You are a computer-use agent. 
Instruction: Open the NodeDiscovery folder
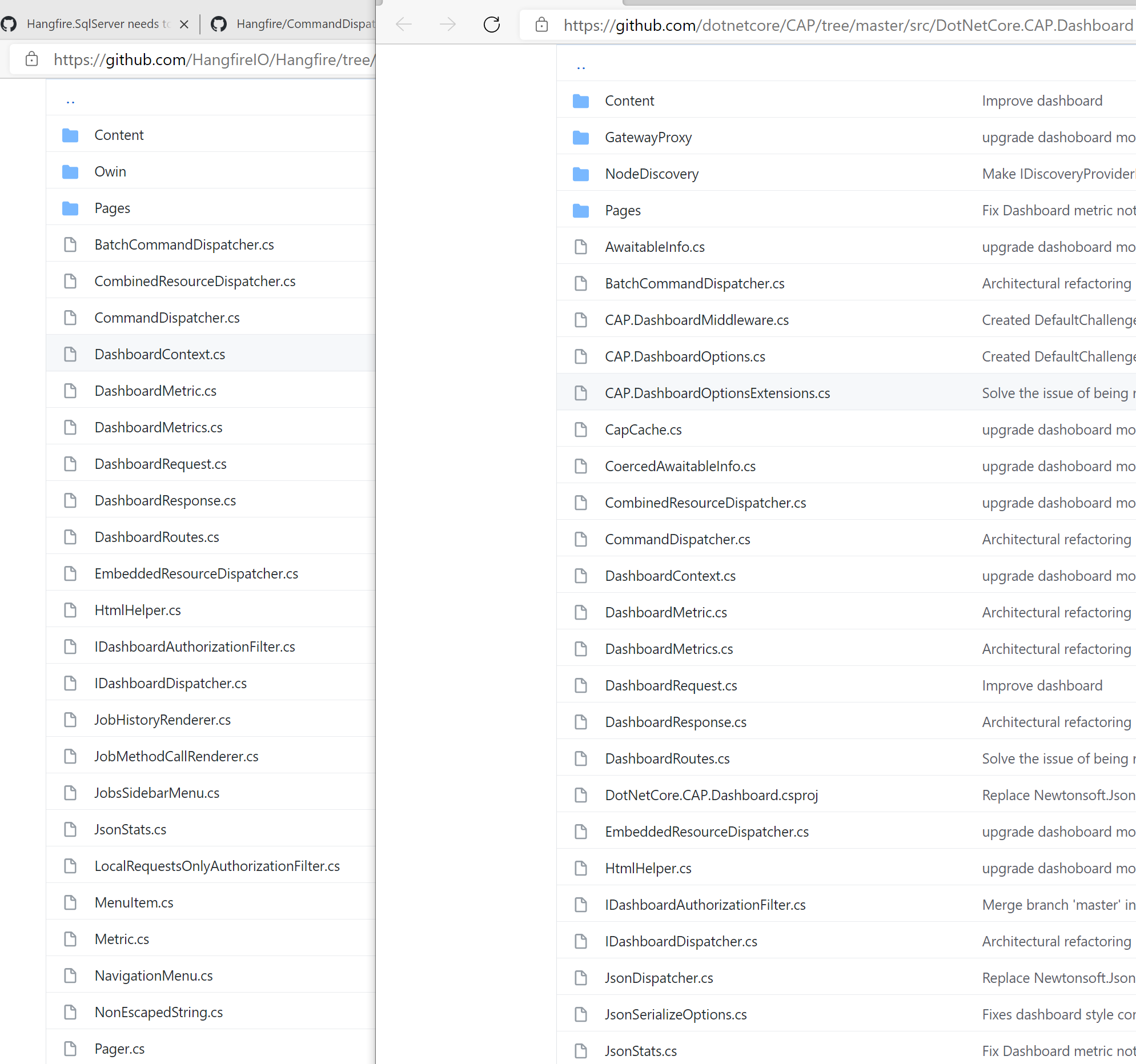pyautogui.click(x=652, y=174)
